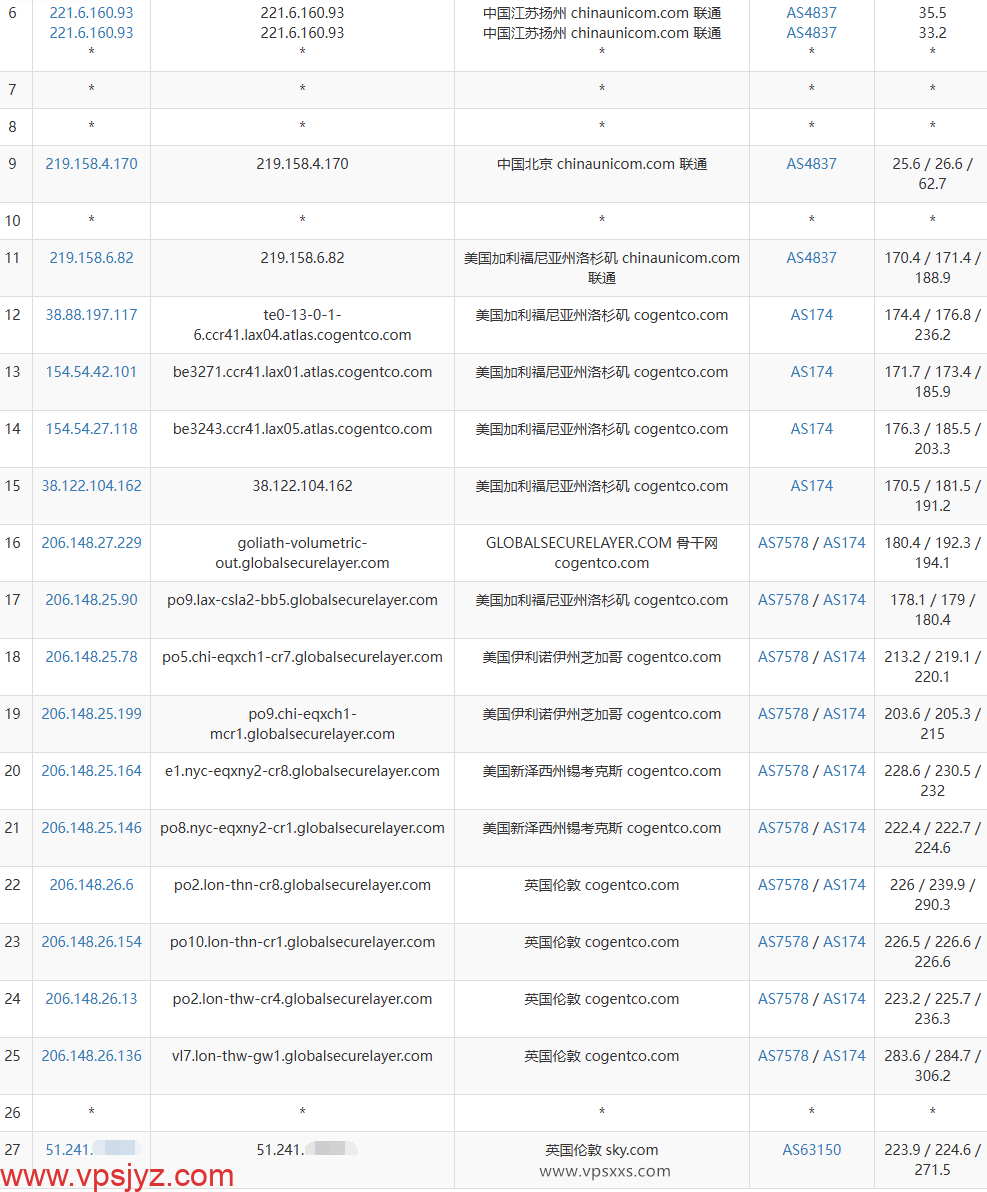This screenshot has width=987, height=1192.
Task: Click AS7578 link in hop 21 row
Action: 783,829
